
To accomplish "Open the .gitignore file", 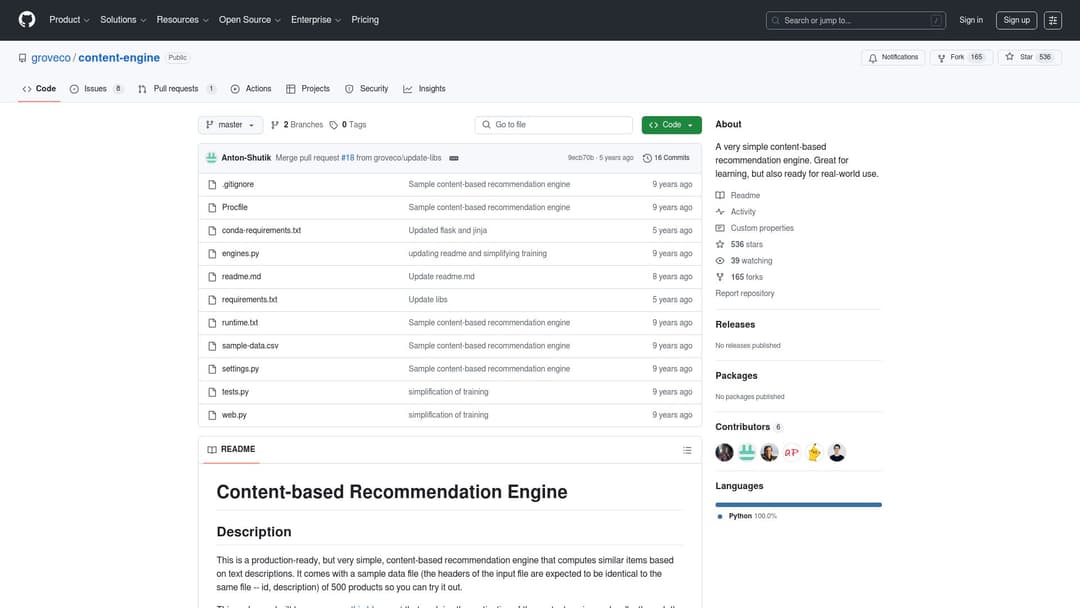I will pyautogui.click(x=238, y=185).
